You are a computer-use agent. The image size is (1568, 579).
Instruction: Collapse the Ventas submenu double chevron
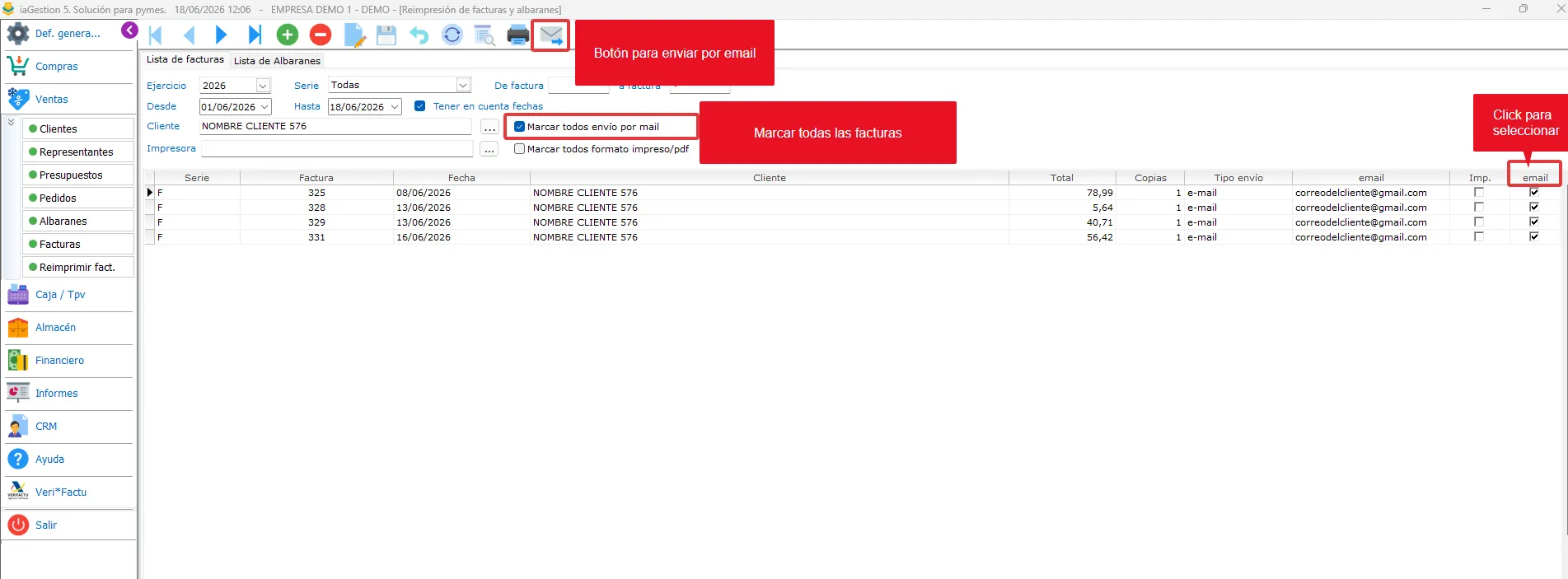(11, 123)
